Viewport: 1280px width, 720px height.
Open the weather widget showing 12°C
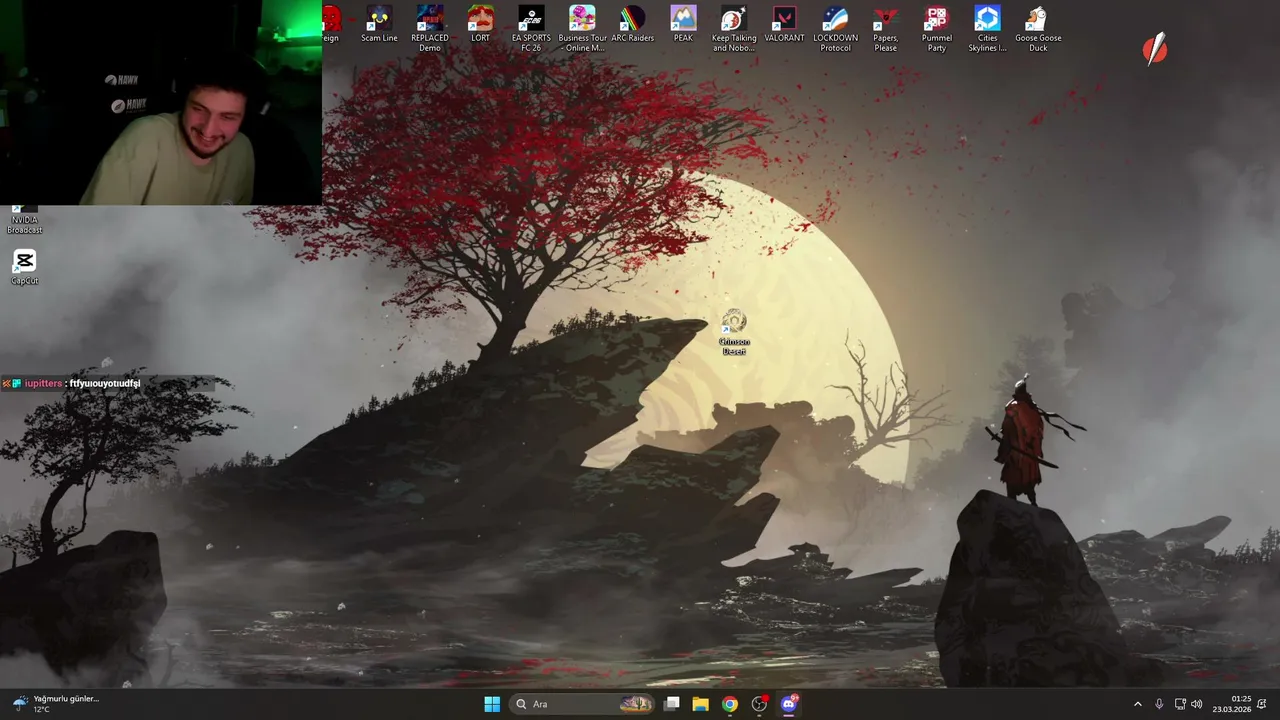click(56, 704)
